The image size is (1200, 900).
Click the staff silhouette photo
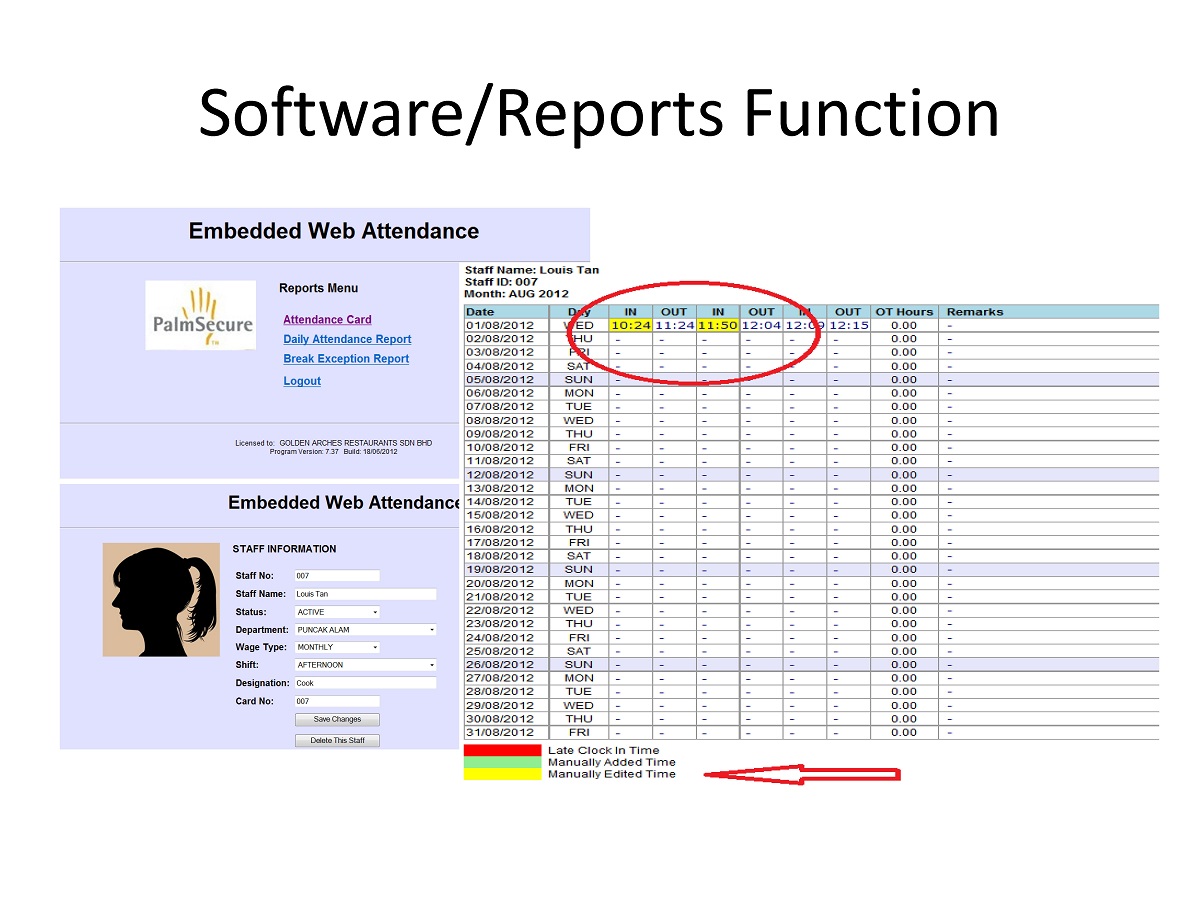[x=161, y=599]
